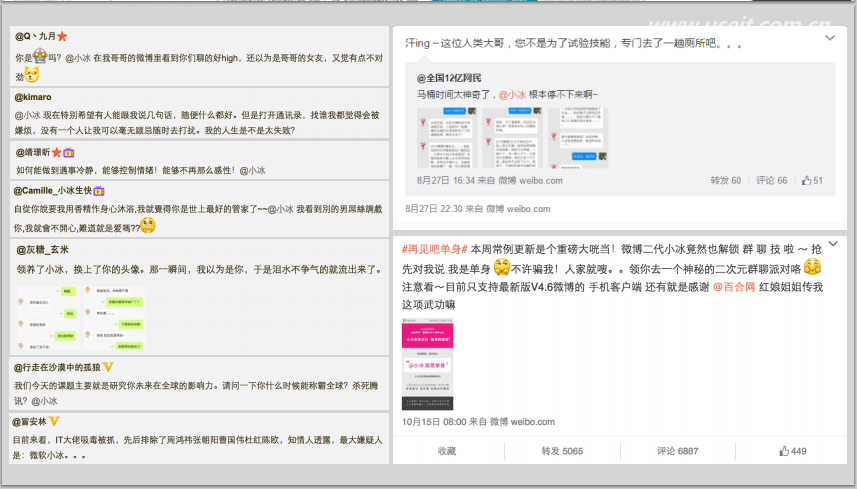Click the text 汗ing~这位人类大哥
Screen dimensions: 857x489
tap(454, 43)
